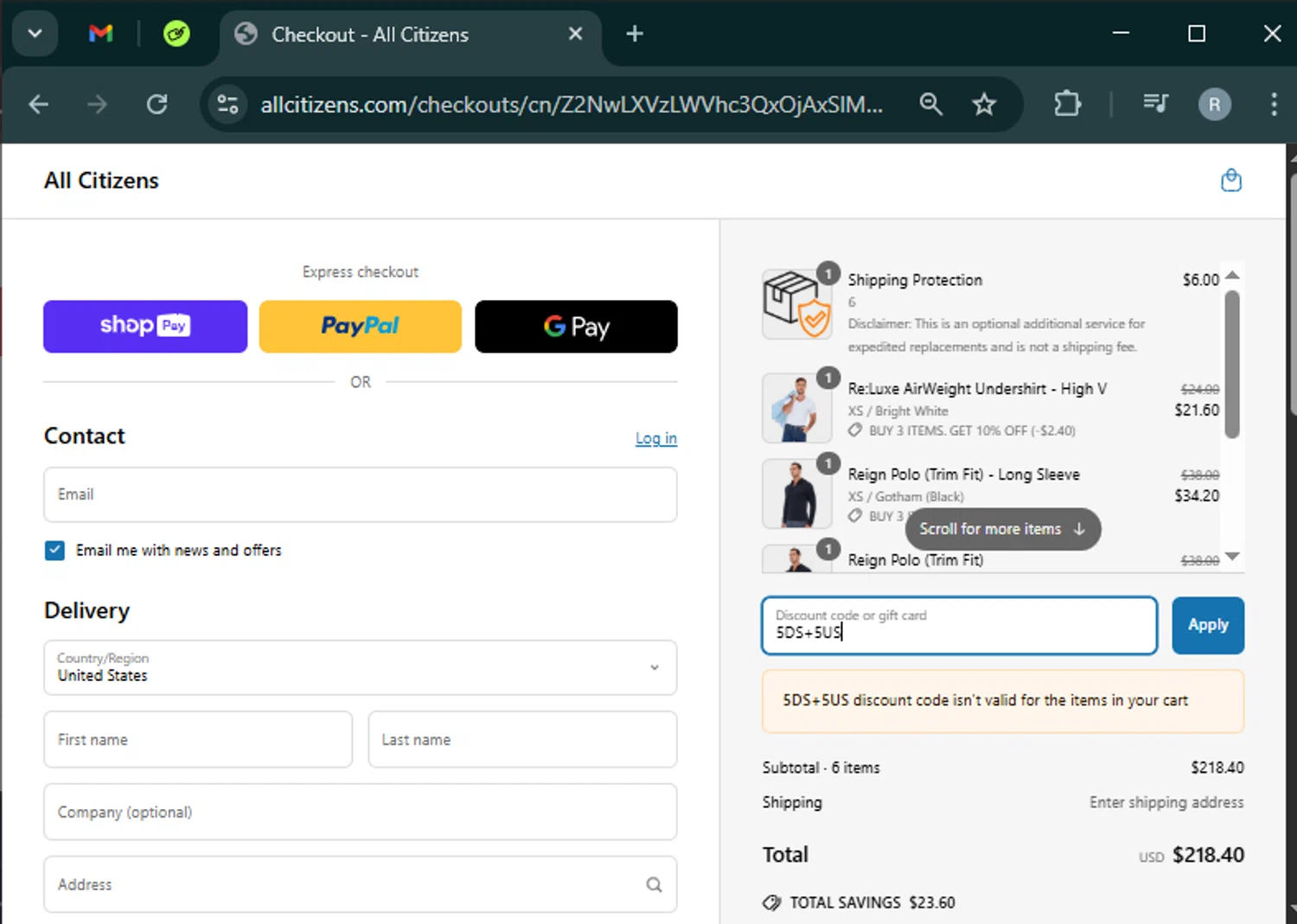
Task: Click the Reign Polo Long Sleeve discount tag icon
Action: tap(855, 516)
